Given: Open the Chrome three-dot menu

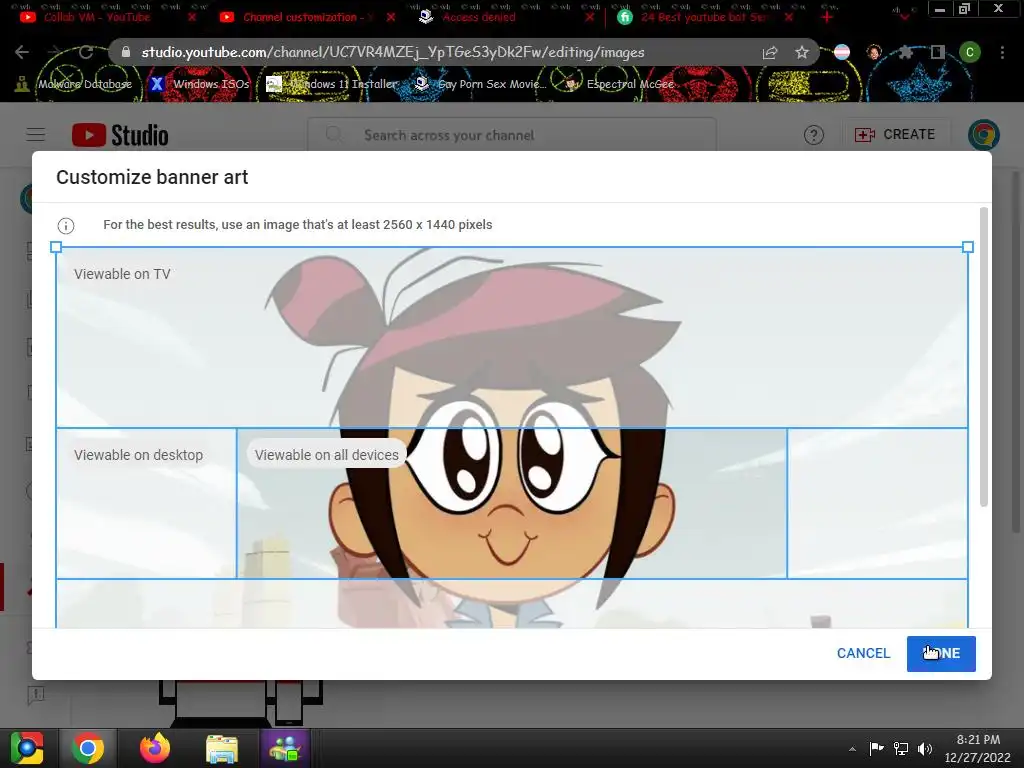Looking at the screenshot, I should point(1002,52).
